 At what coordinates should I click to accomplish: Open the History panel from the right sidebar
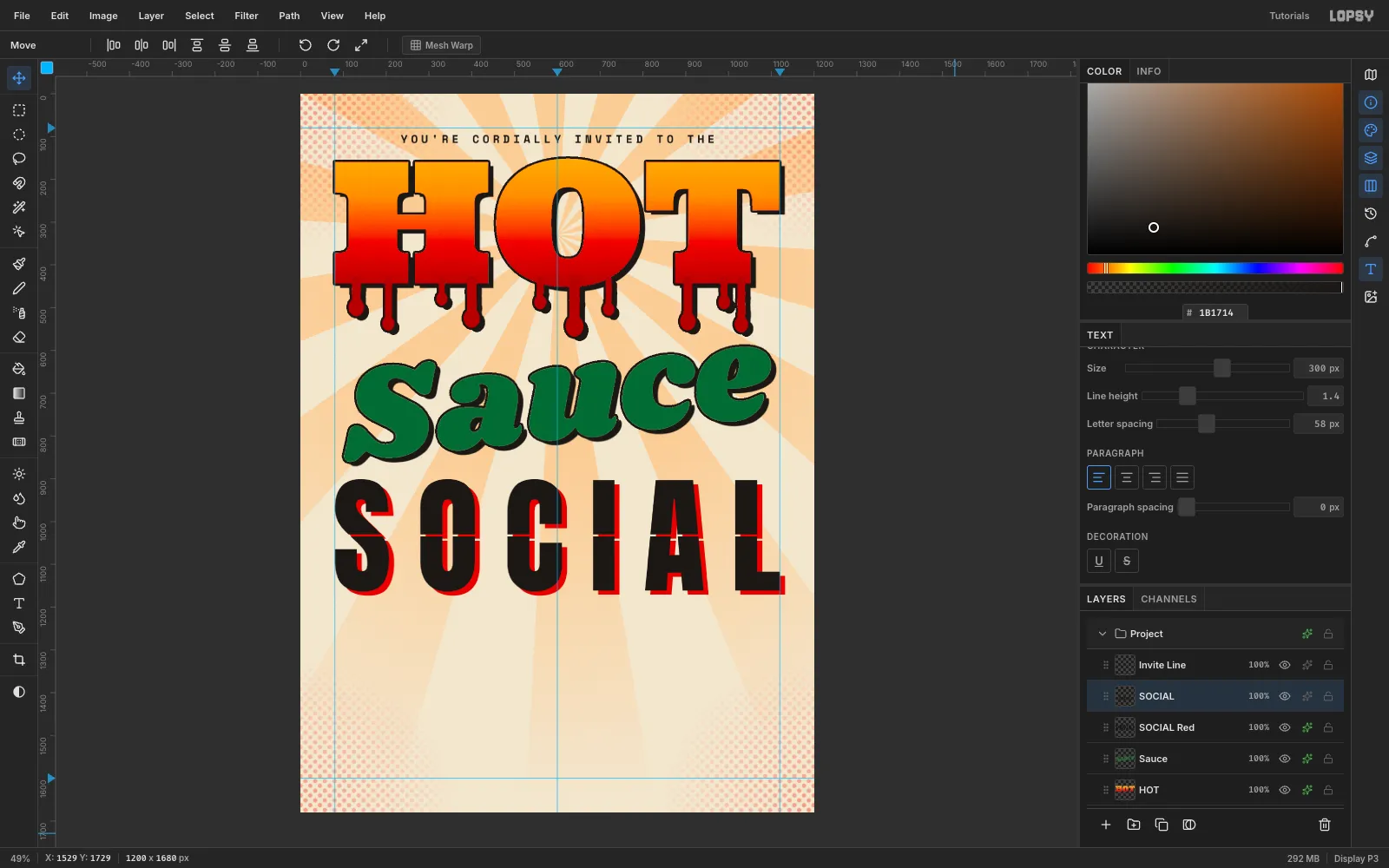[1371, 214]
